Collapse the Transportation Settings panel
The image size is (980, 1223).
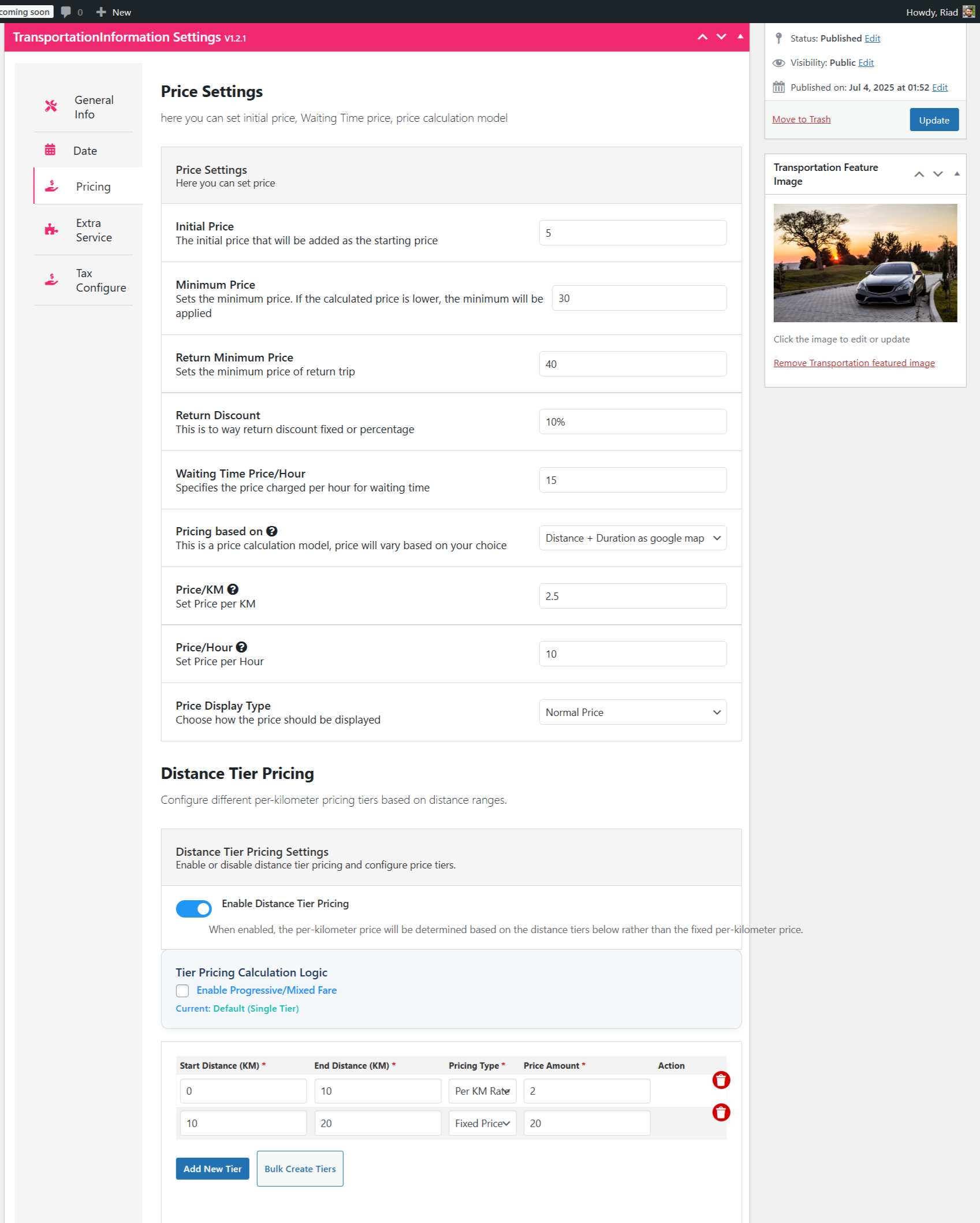(x=740, y=37)
